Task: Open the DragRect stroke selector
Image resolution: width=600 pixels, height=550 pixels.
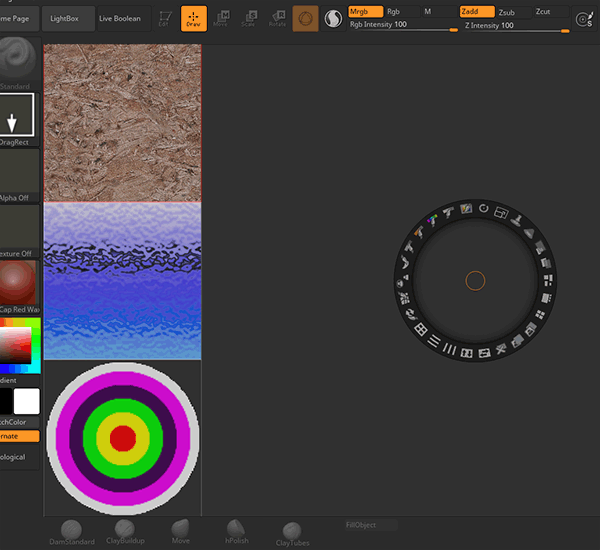Action: point(18,115)
